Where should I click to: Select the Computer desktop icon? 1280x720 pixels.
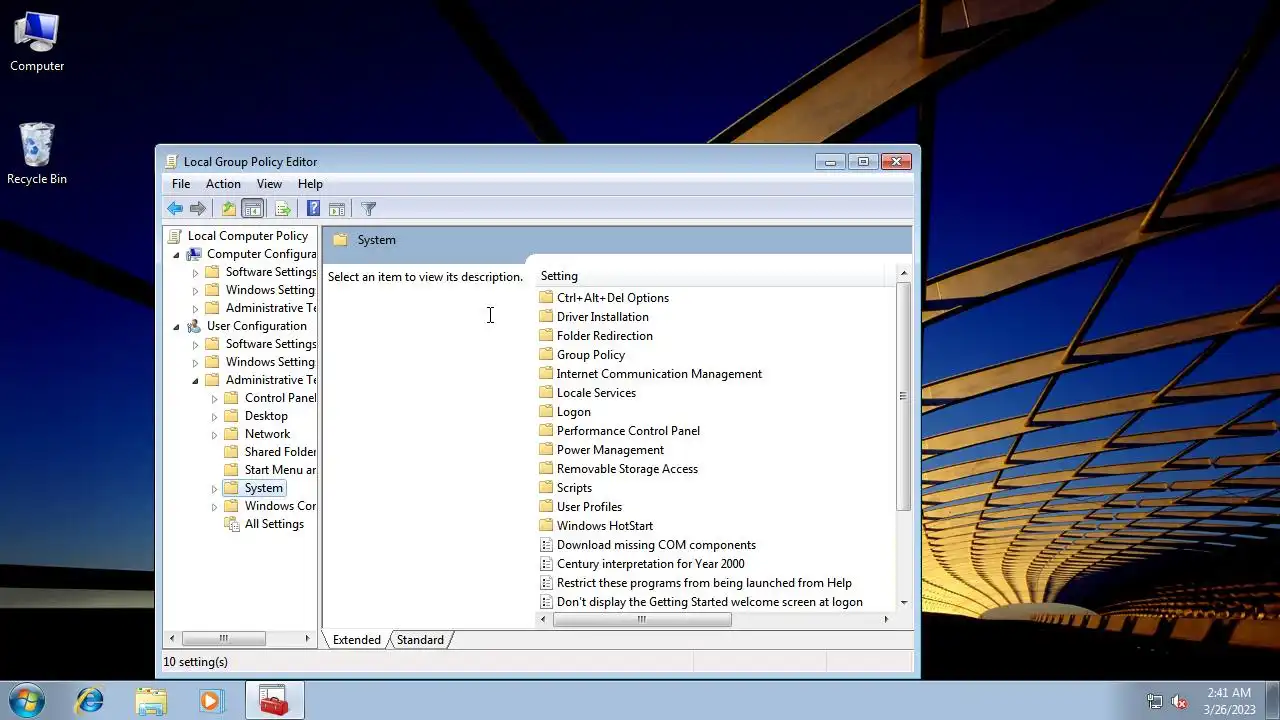point(37,42)
